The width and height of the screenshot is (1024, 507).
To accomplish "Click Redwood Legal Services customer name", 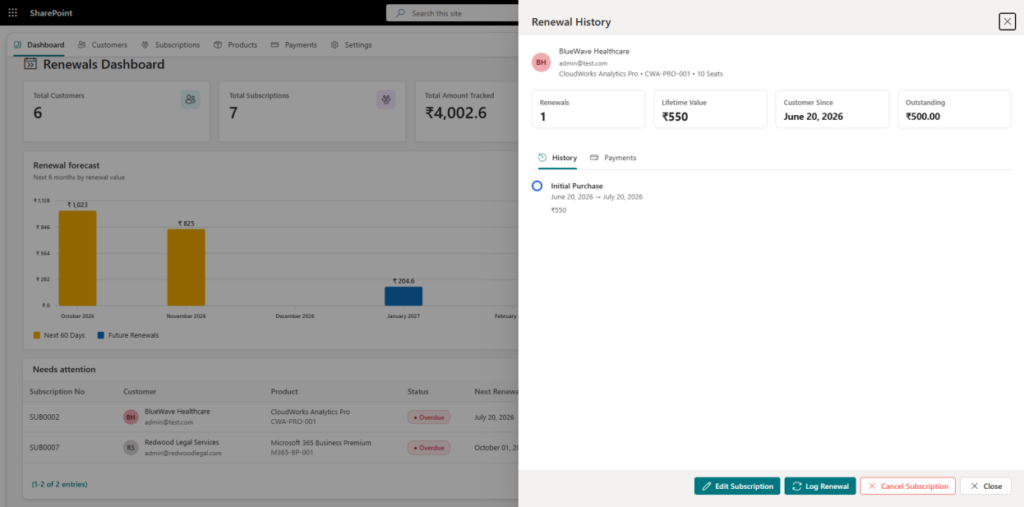I will pos(182,442).
